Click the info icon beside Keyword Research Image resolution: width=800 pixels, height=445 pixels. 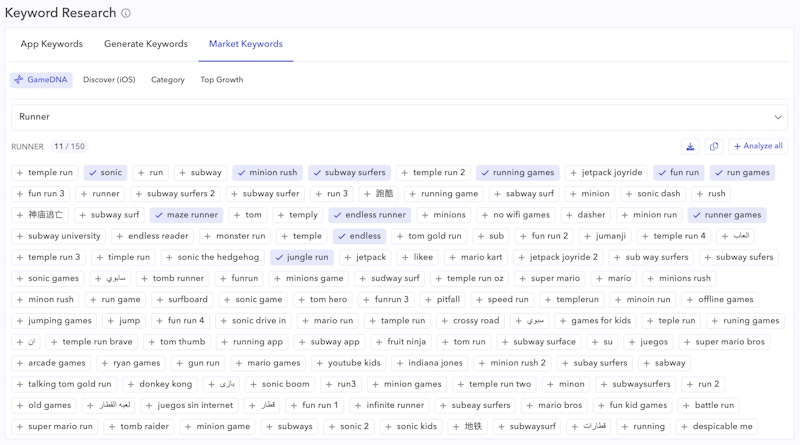pyautogui.click(x=125, y=14)
